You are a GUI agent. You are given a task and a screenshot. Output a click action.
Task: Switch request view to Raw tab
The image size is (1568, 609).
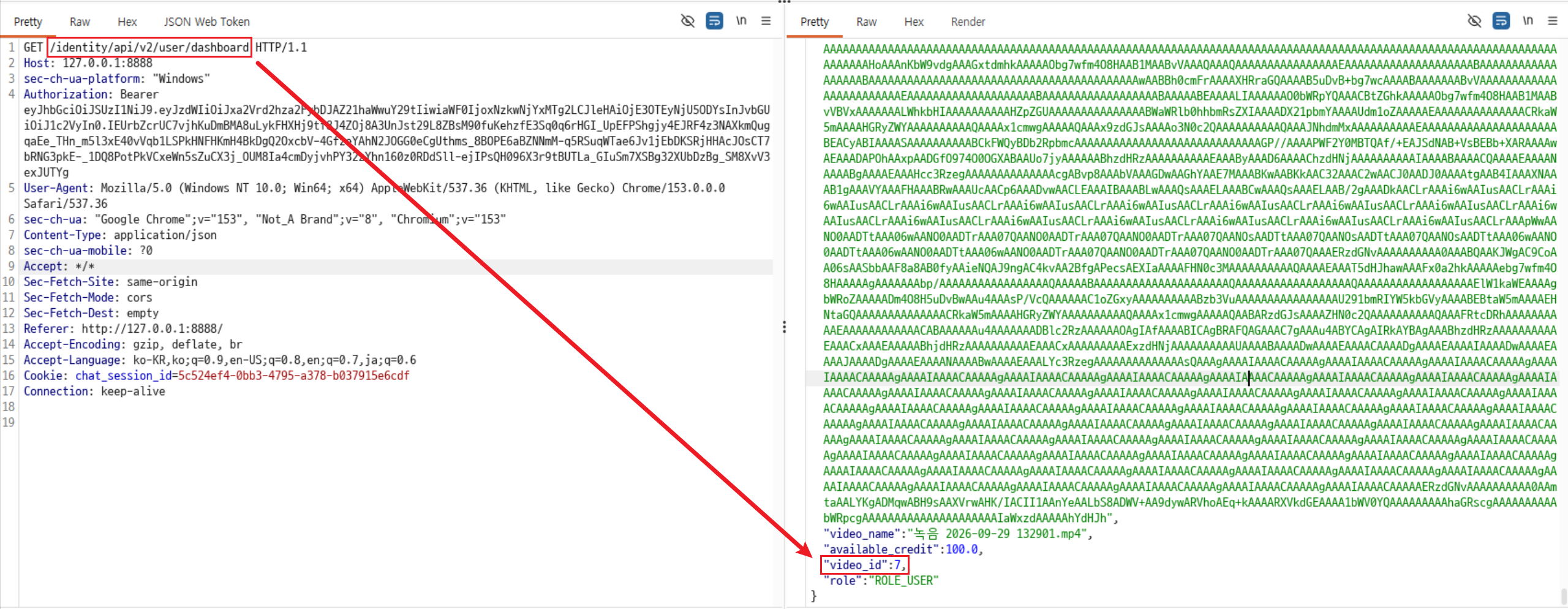point(80,22)
